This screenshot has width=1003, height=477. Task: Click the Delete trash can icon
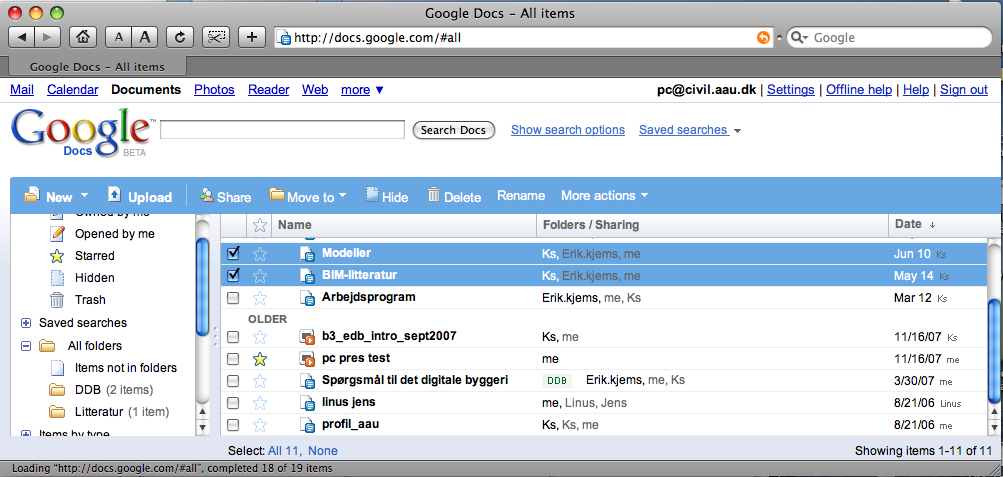[x=434, y=196]
